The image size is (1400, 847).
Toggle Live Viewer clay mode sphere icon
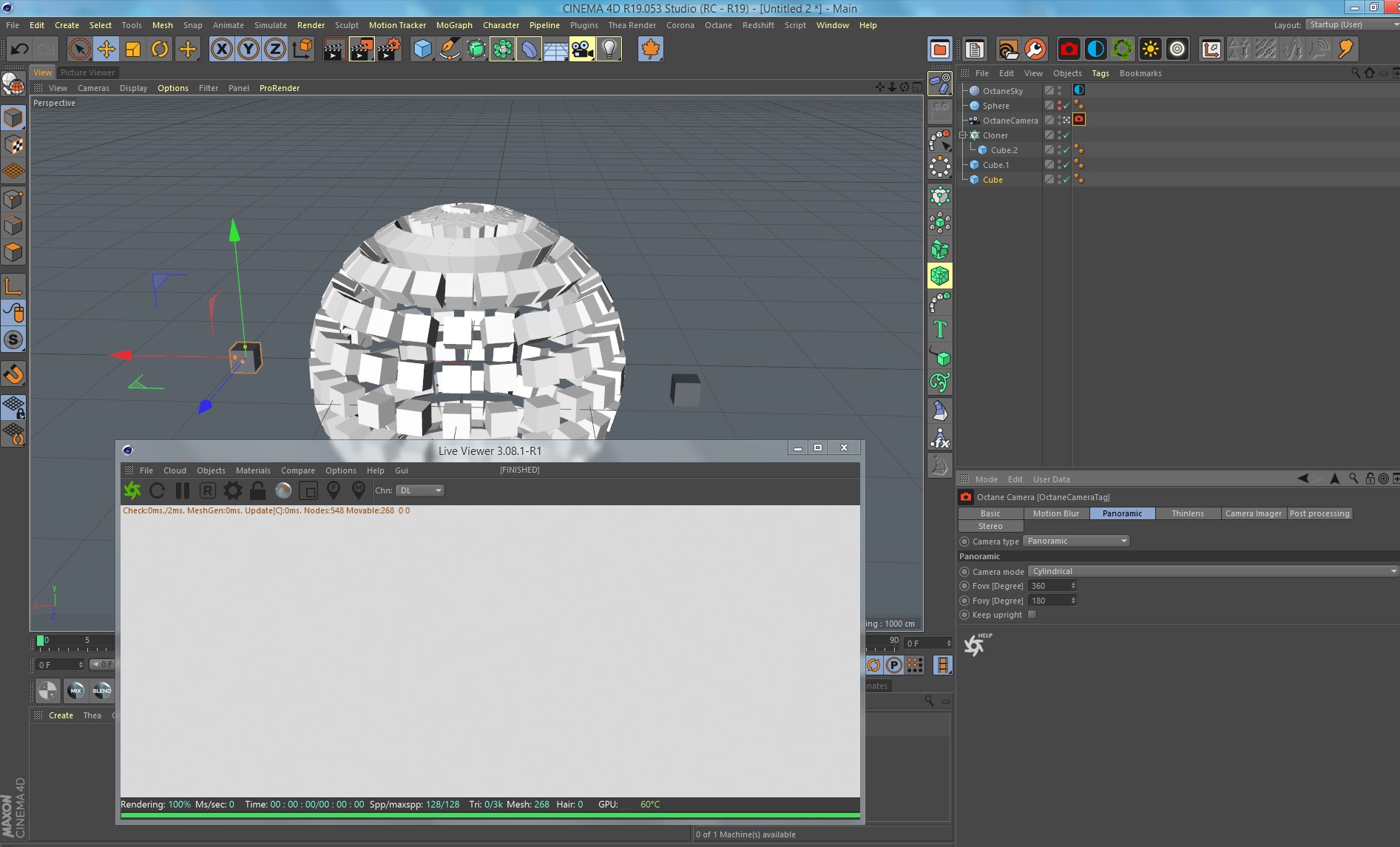[283, 490]
